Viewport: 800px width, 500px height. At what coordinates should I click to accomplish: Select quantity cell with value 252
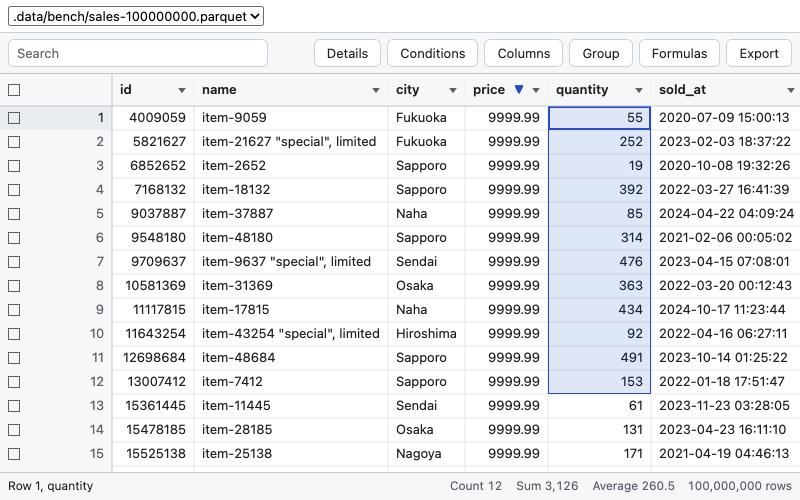pos(599,142)
